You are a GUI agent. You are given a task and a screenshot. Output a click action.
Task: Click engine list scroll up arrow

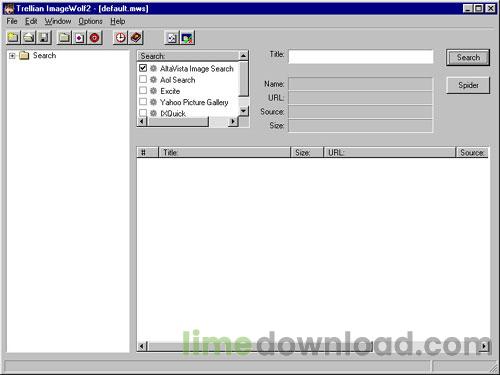tap(244, 56)
